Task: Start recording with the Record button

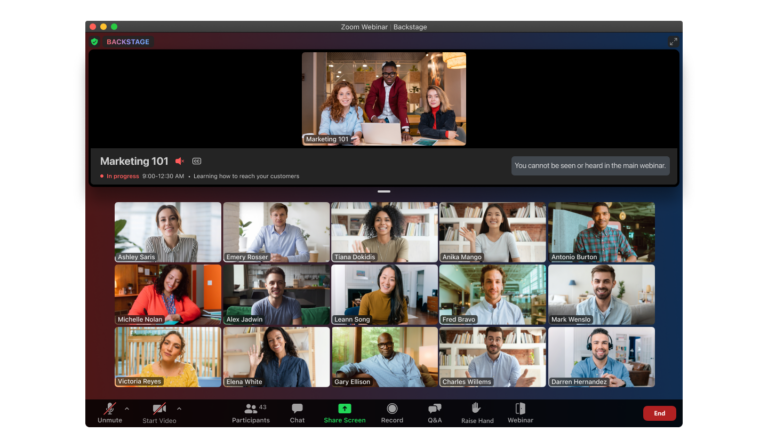Action: coord(392,413)
